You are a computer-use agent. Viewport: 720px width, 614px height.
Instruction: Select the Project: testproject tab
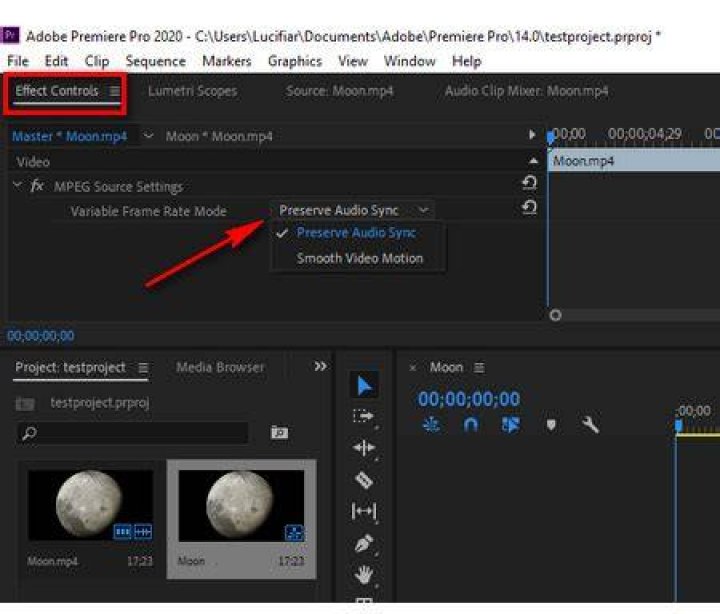tap(70, 367)
